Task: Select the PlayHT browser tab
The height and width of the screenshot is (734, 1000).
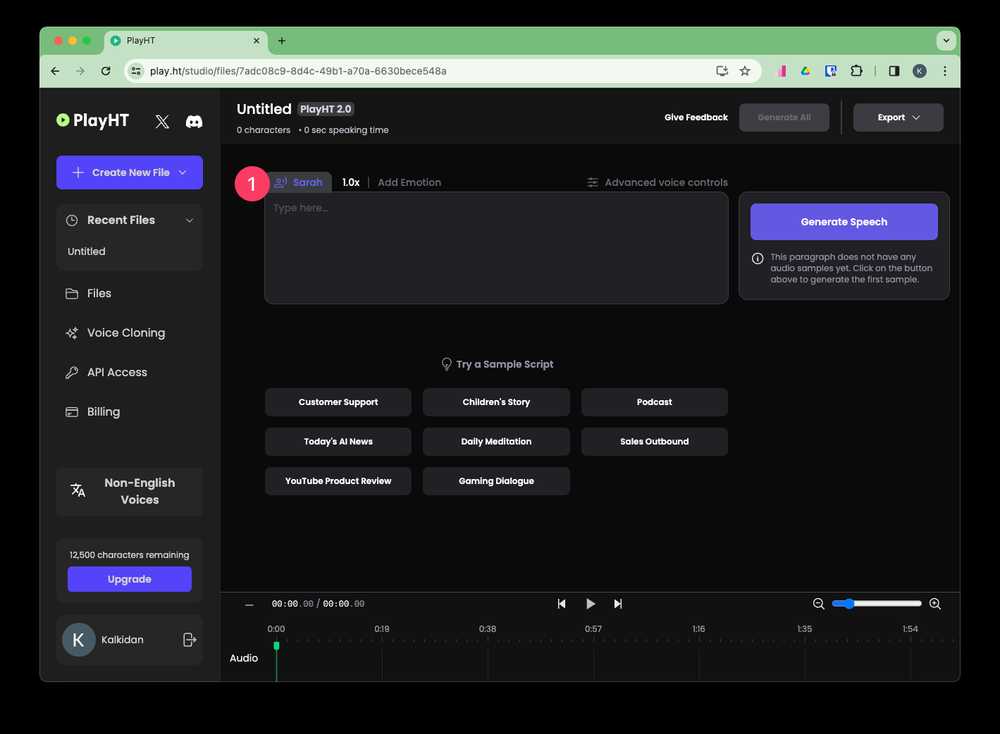Action: pyautogui.click(x=185, y=41)
